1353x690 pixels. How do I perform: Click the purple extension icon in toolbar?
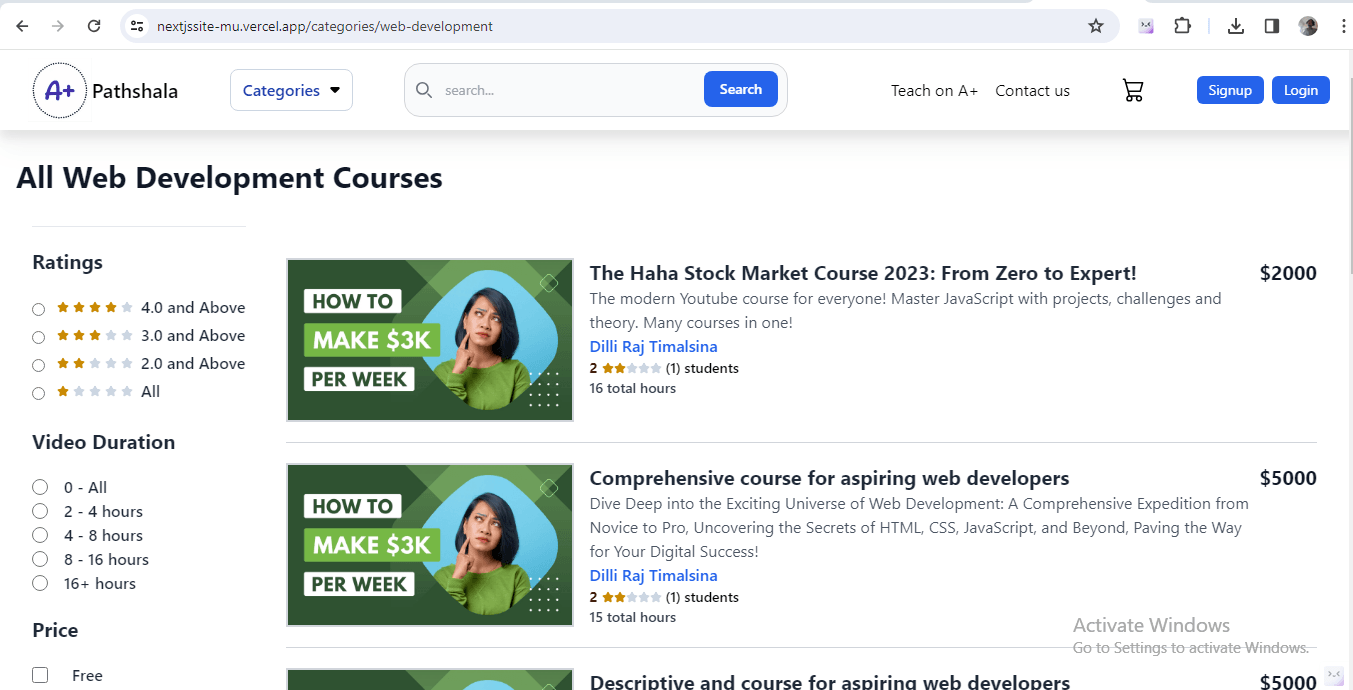(x=1146, y=26)
